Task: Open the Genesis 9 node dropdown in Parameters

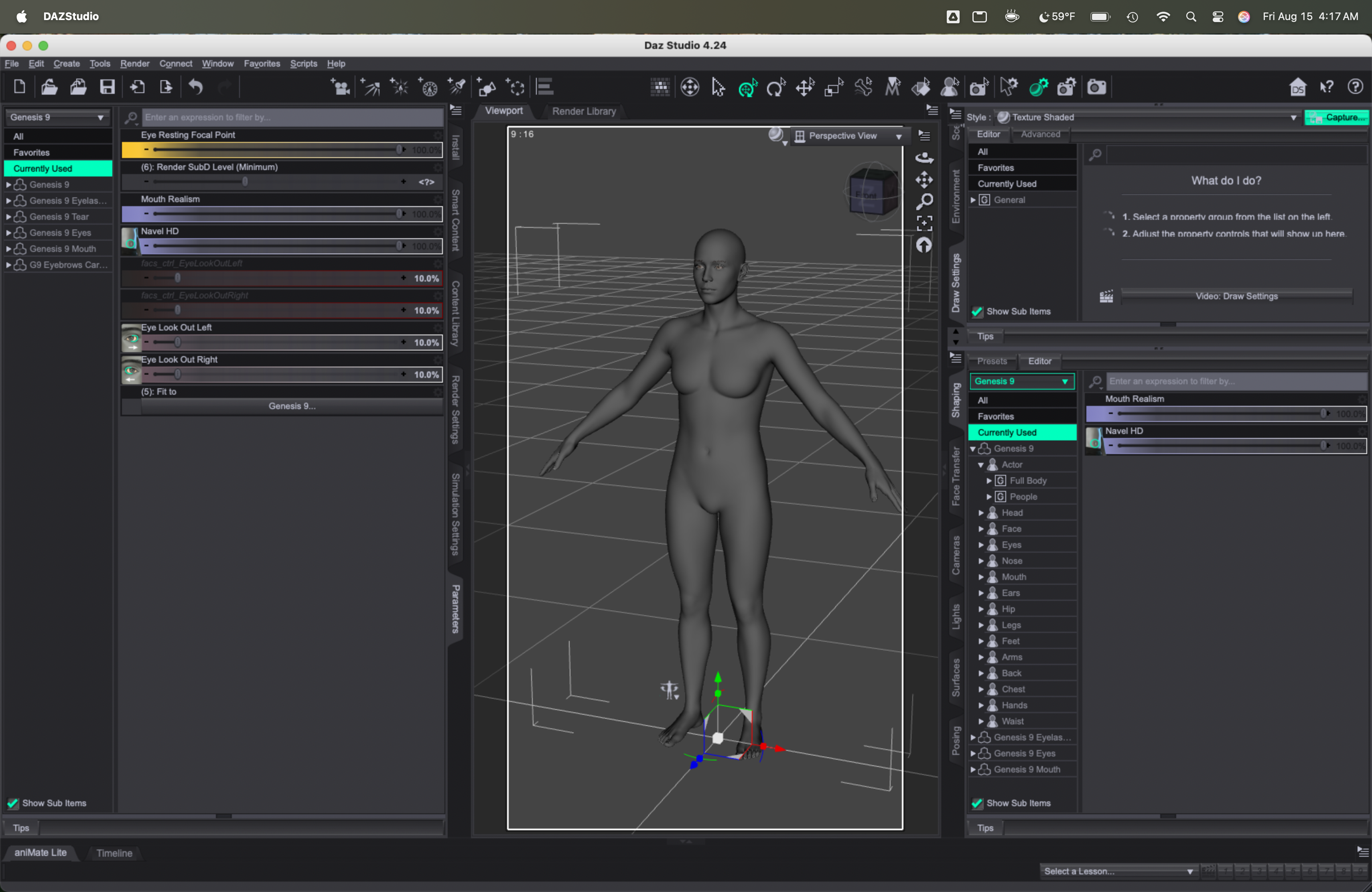Action: pos(57,117)
